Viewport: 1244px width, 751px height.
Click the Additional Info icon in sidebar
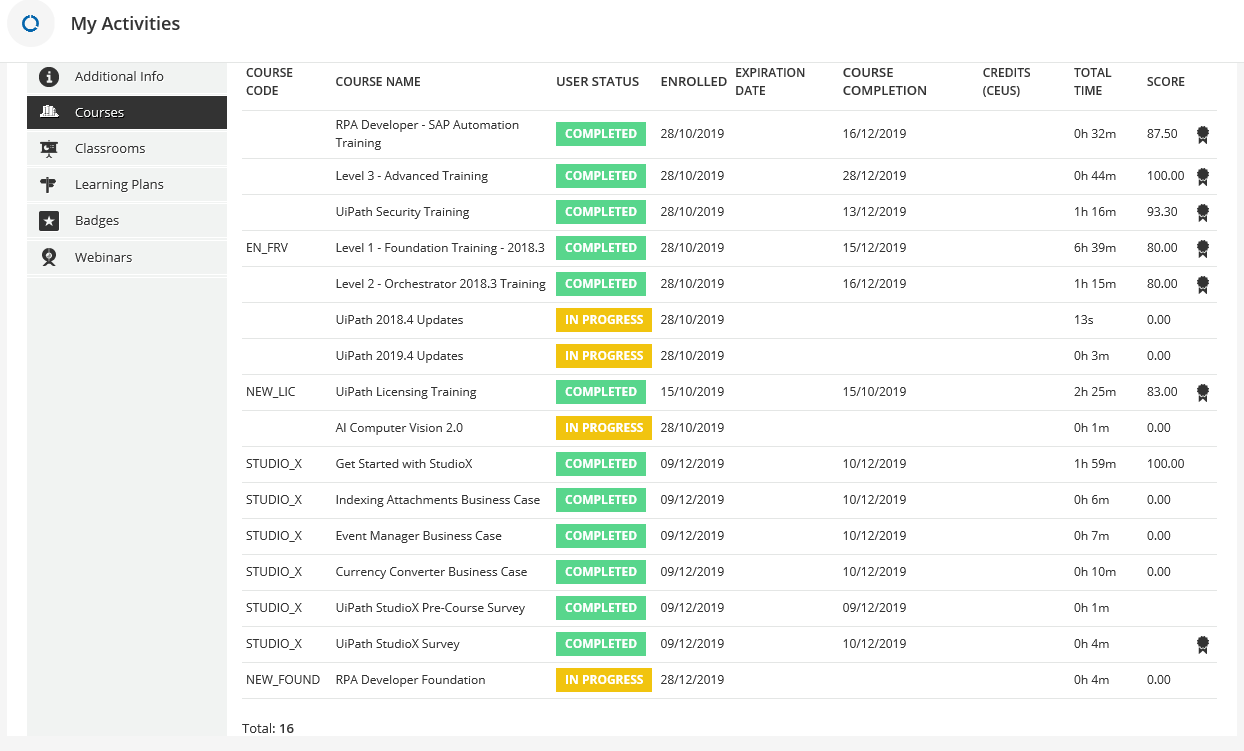(x=49, y=76)
